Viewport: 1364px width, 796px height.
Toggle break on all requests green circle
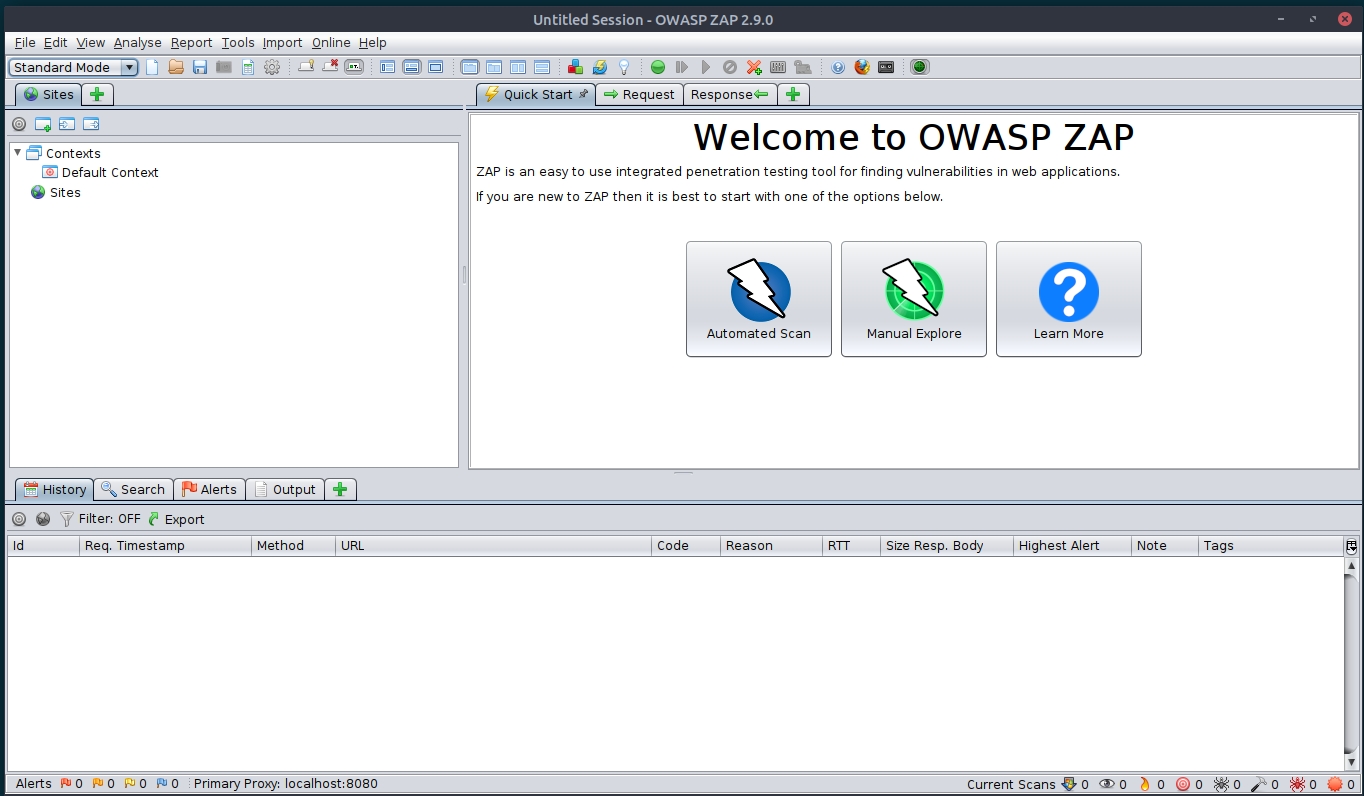pos(658,67)
